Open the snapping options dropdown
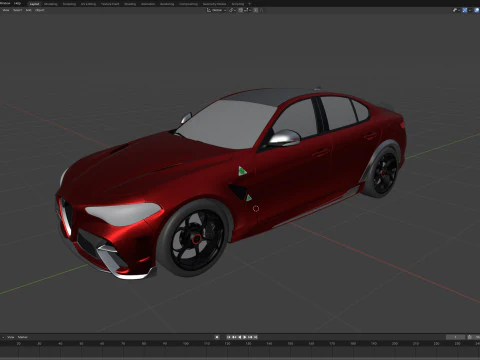480x360 pixels. 247,10
